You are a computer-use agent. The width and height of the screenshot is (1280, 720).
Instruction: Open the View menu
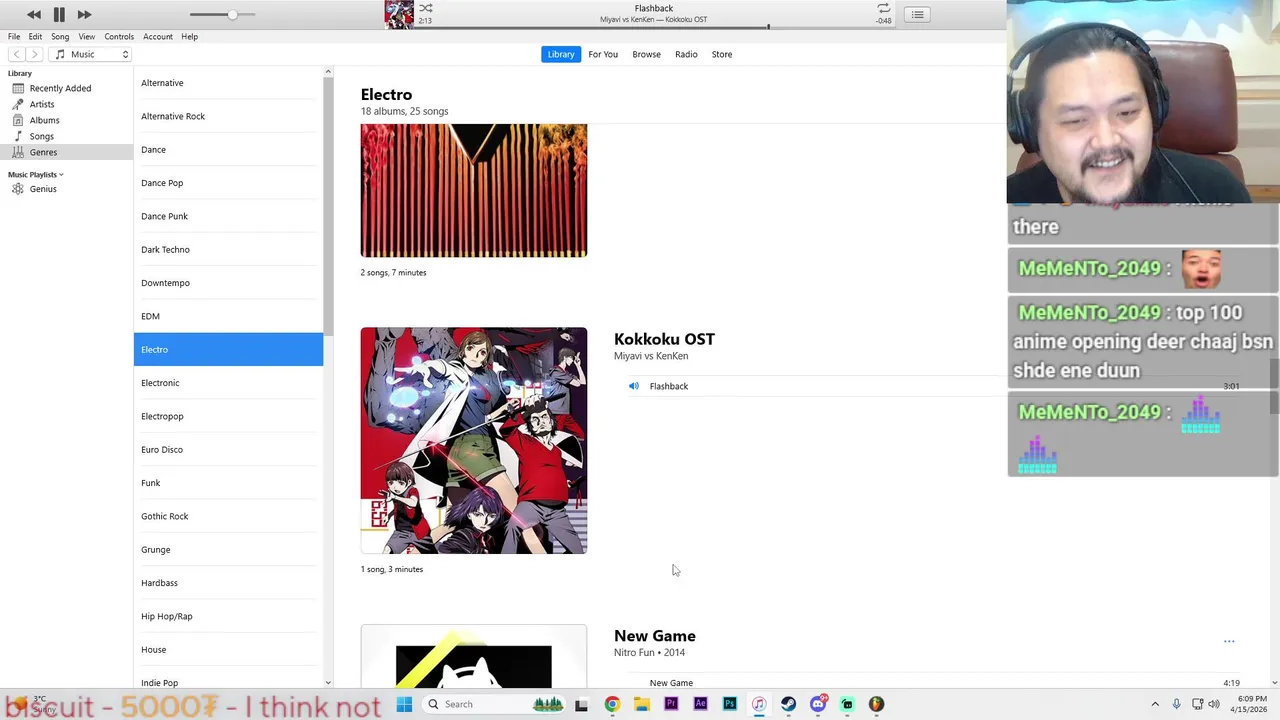point(87,37)
